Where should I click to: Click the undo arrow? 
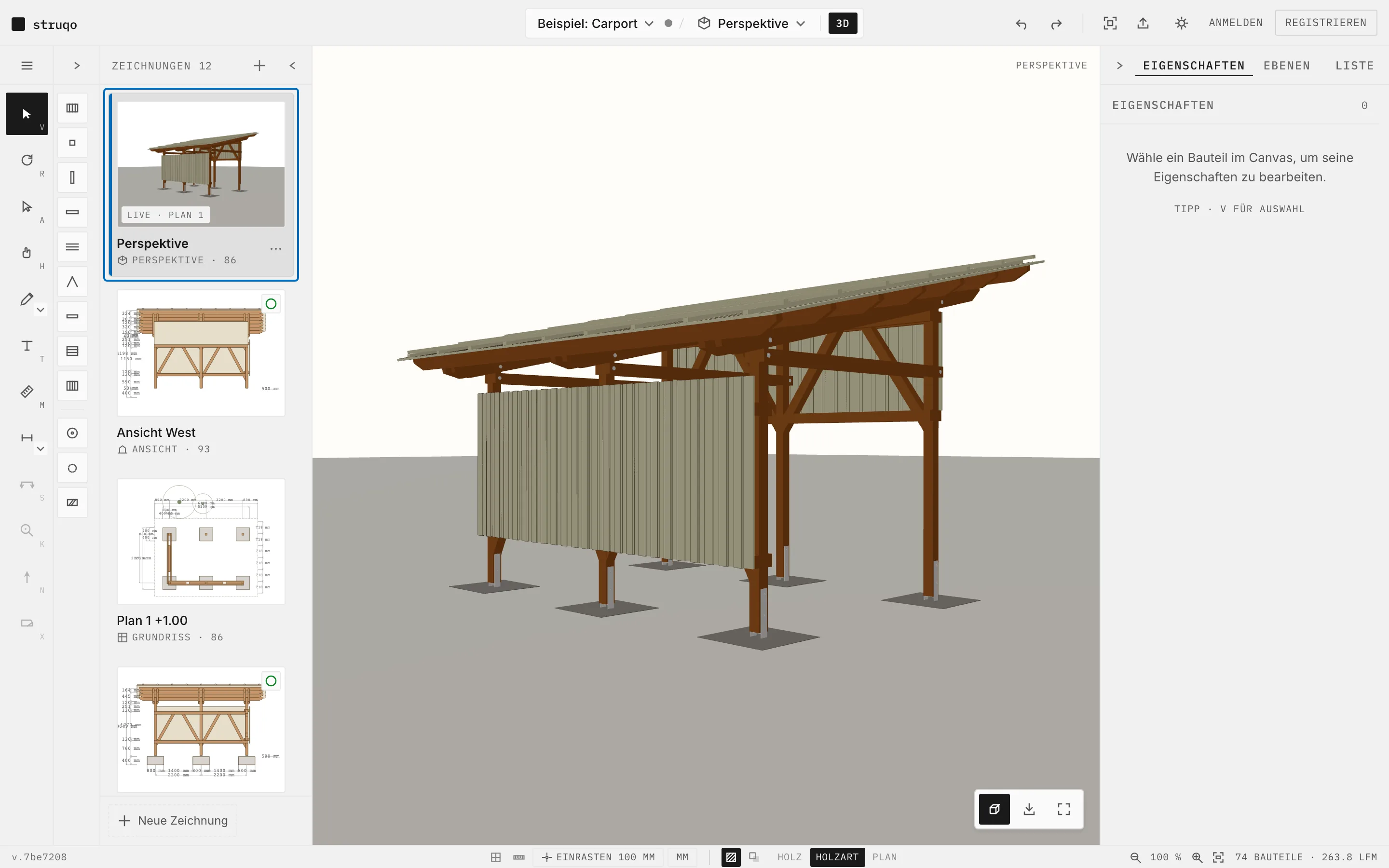pyautogui.click(x=1021, y=24)
